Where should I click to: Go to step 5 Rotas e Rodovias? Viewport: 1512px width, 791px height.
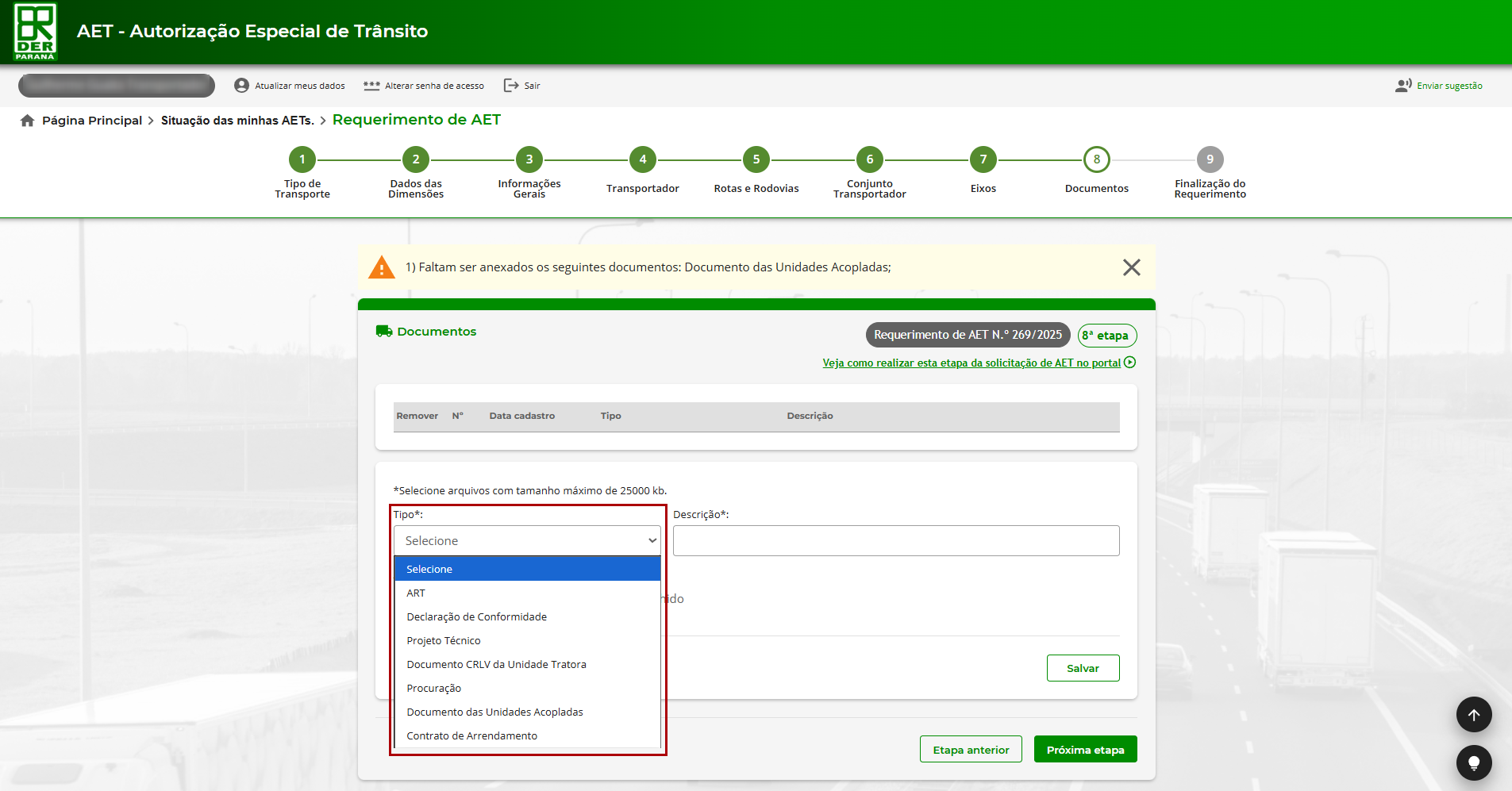pyautogui.click(x=756, y=159)
